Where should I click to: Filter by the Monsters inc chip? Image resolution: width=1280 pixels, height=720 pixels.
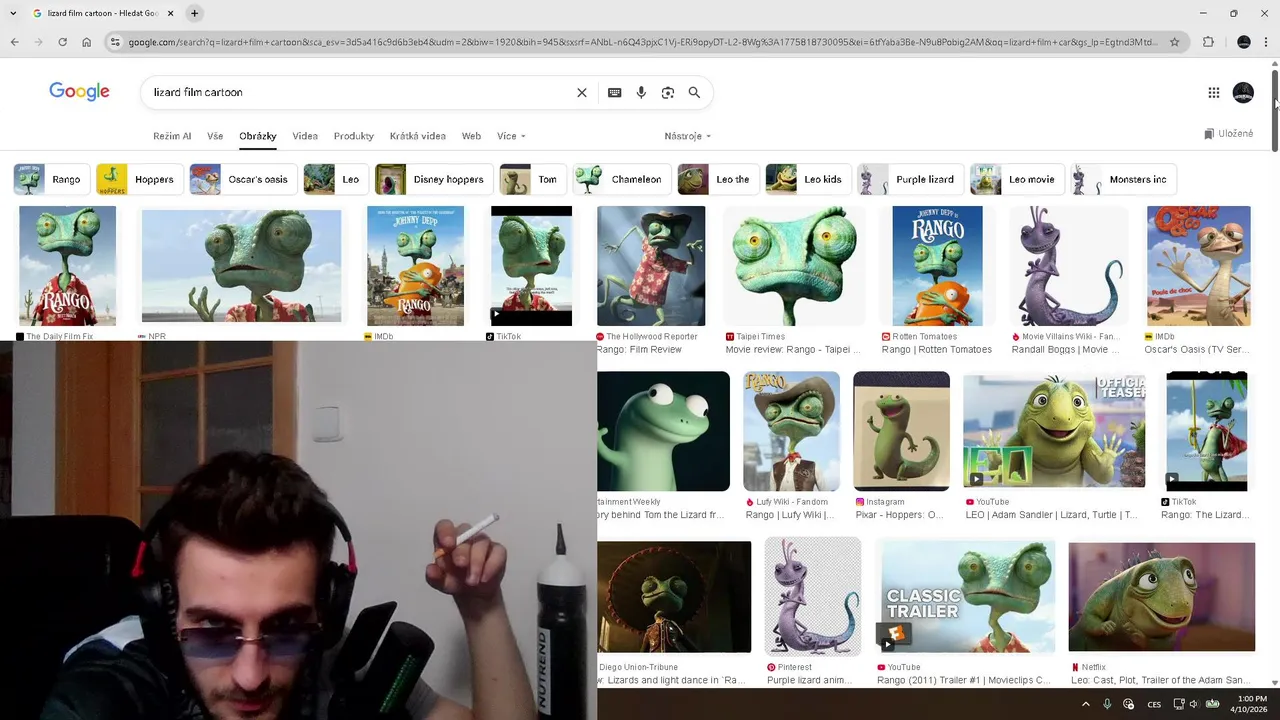[x=1124, y=179]
